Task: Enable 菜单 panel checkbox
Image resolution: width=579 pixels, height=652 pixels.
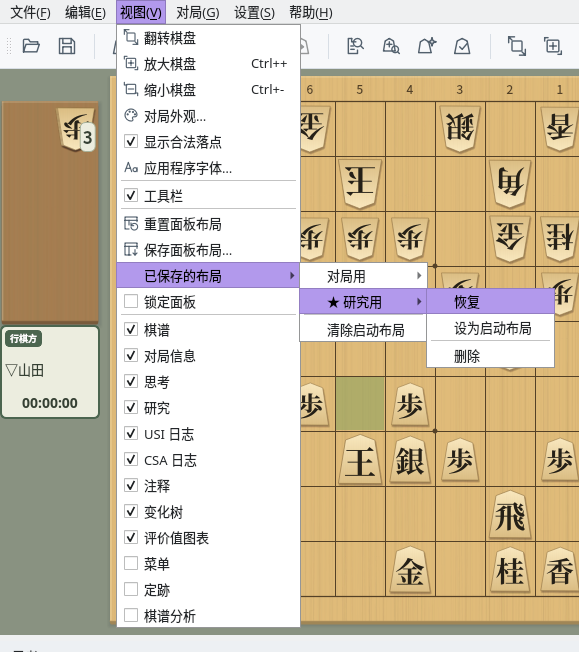Action: [131, 563]
